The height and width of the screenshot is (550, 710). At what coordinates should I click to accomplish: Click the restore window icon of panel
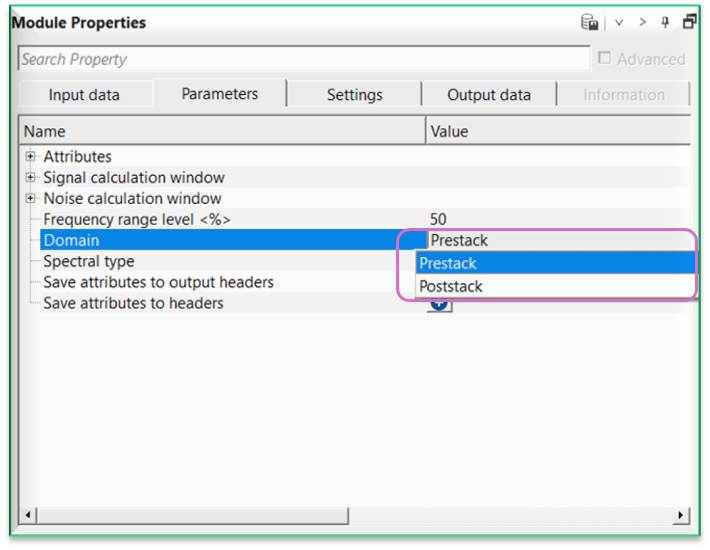[x=689, y=22]
